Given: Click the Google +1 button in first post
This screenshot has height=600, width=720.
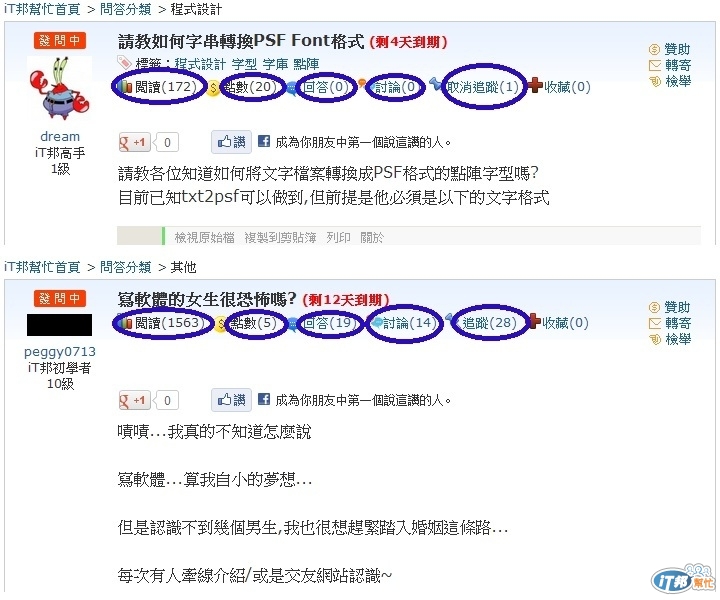Looking at the screenshot, I should tap(134, 142).
